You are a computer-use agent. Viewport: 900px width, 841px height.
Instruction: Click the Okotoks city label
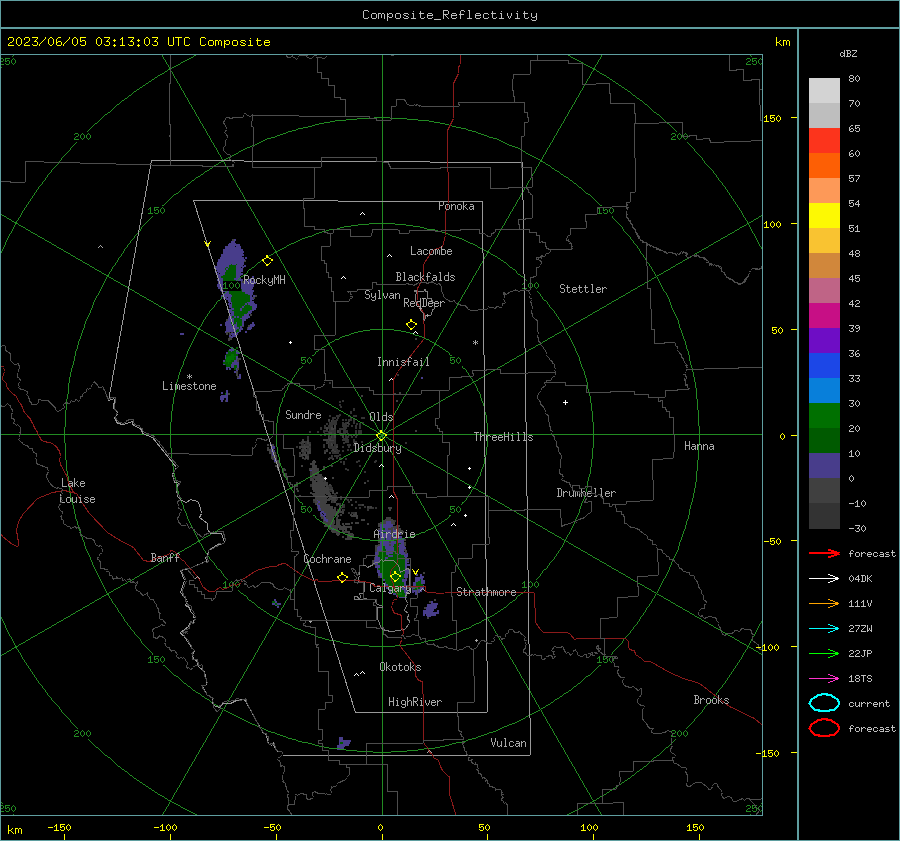click(400, 667)
